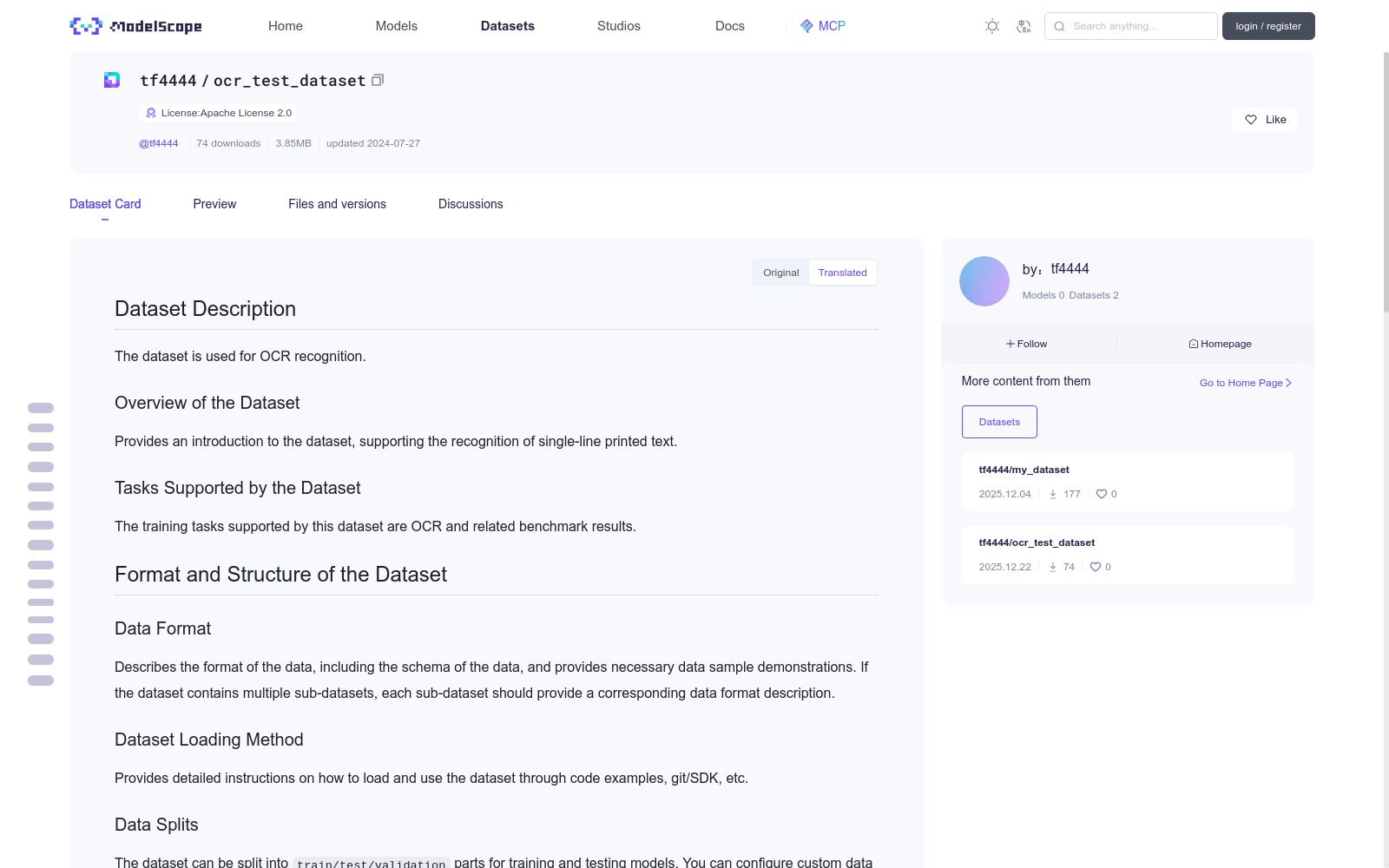Click the MCP diamond icon
The width and height of the screenshot is (1389, 868).
806,26
